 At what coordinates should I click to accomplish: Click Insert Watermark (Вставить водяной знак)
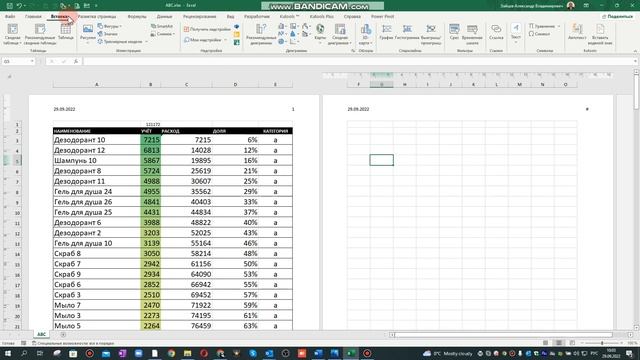tap(600, 34)
